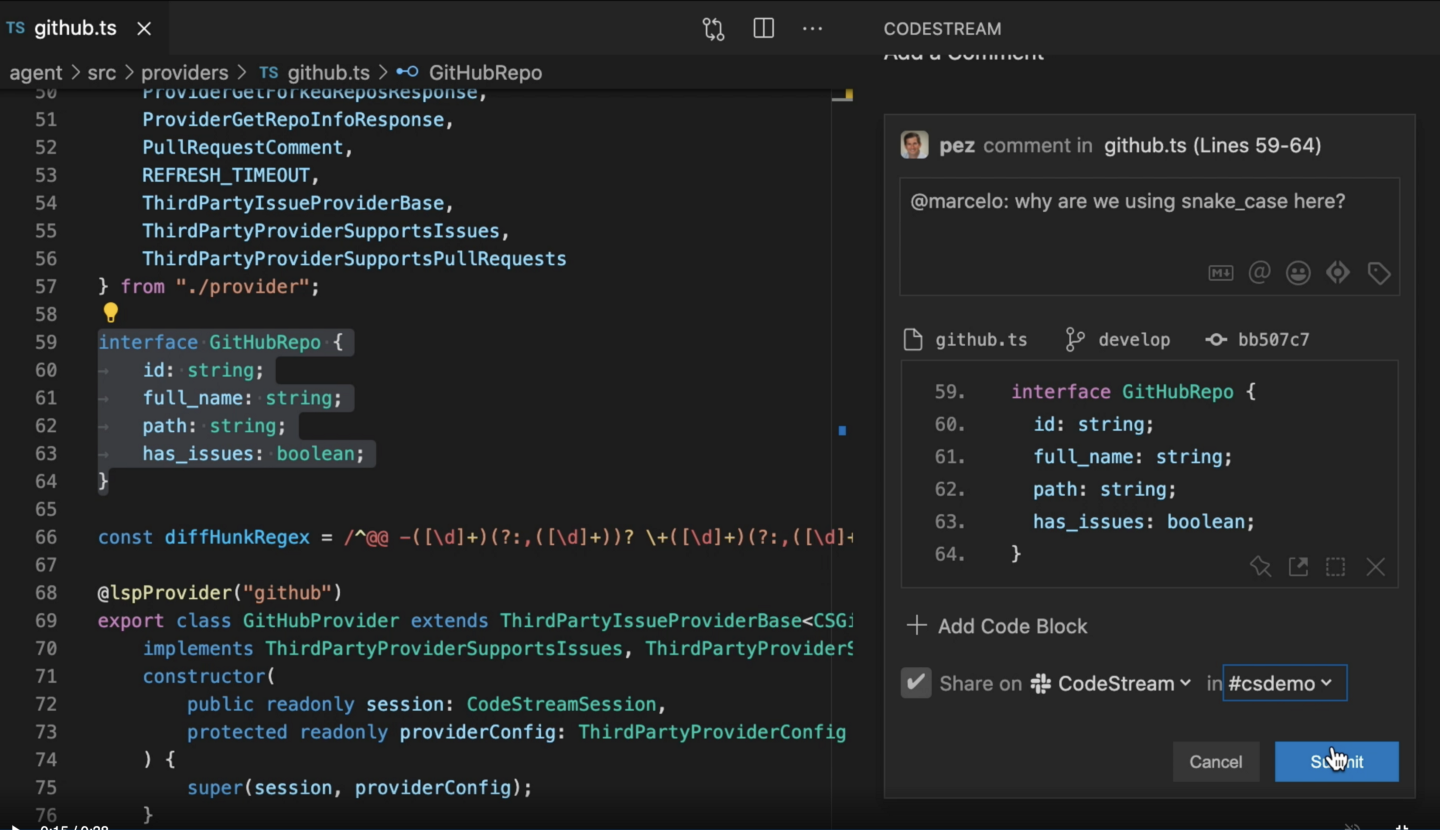Image resolution: width=1440 pixels, height=830 pixels.
Task: Open the editor more actions menu
Action: [812, 28]
